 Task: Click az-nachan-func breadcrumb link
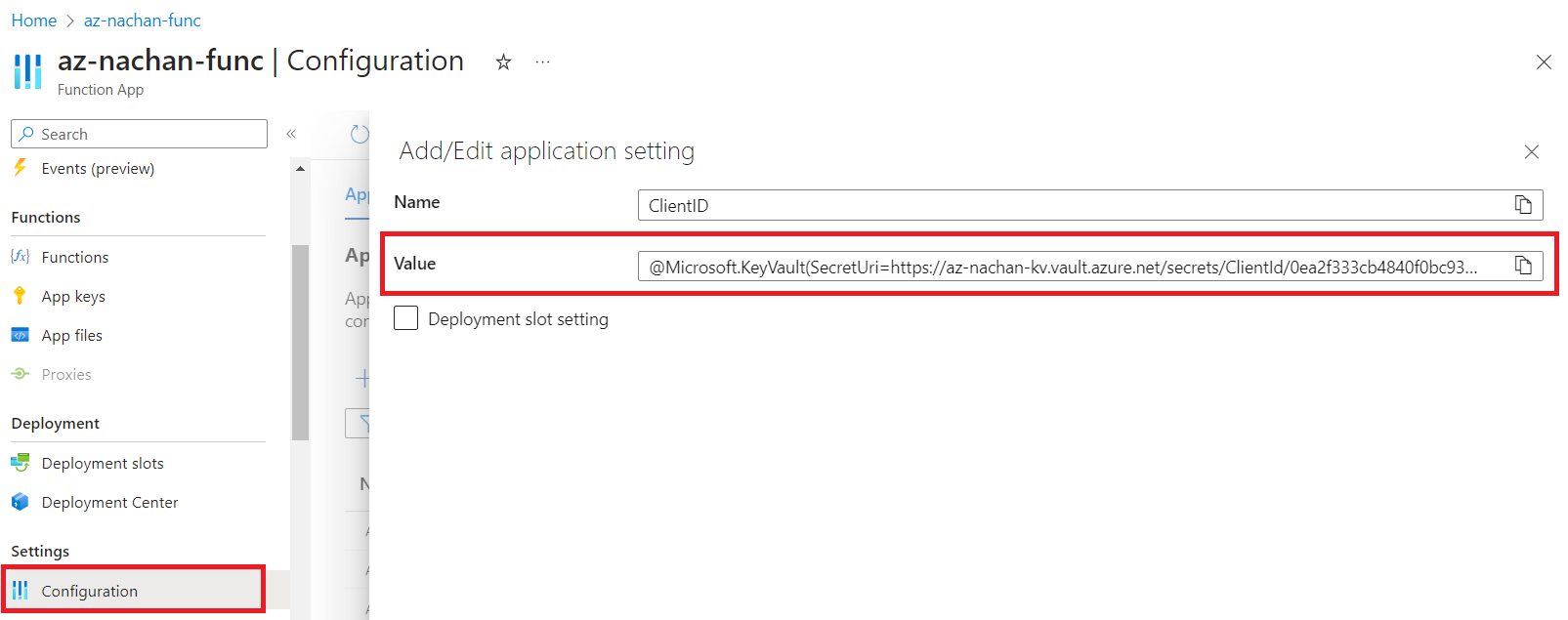click(143, 21)
